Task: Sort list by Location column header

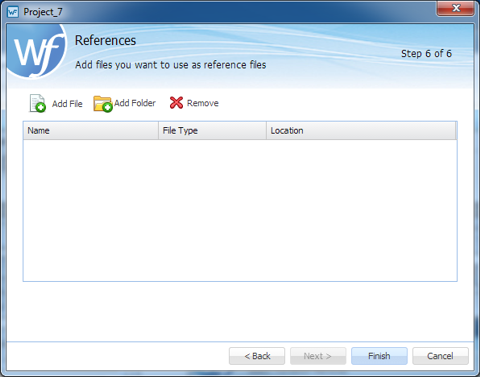Action: [361, 131]
